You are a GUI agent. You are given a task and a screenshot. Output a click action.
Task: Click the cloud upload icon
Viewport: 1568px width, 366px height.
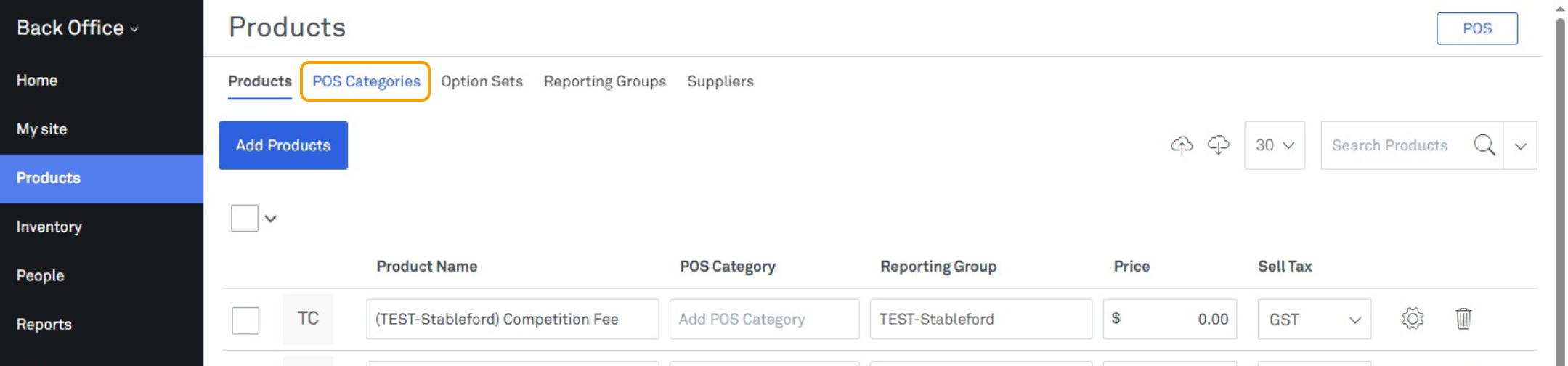[1182, 145]
